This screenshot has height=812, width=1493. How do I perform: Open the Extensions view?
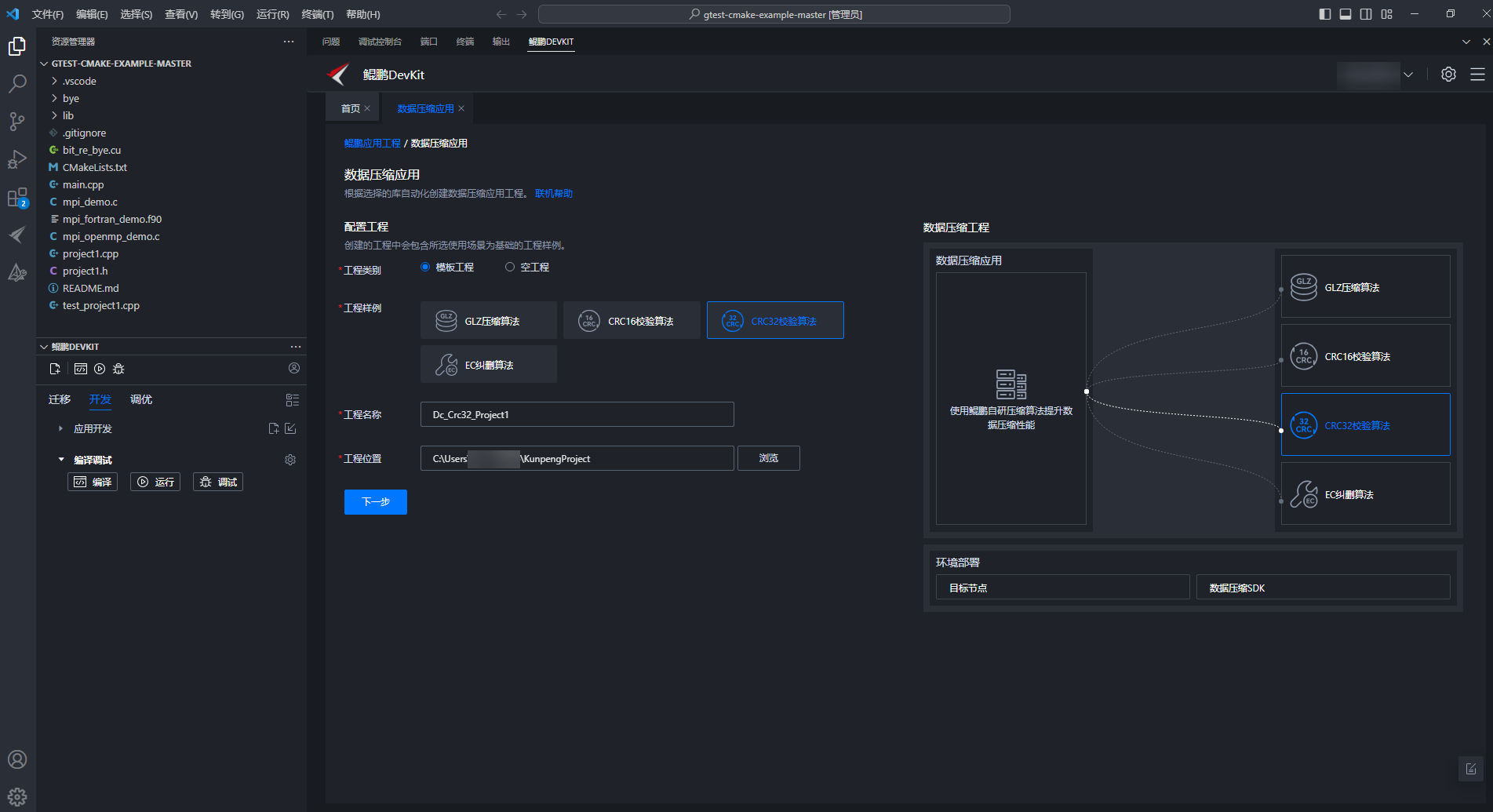(17, 198)
